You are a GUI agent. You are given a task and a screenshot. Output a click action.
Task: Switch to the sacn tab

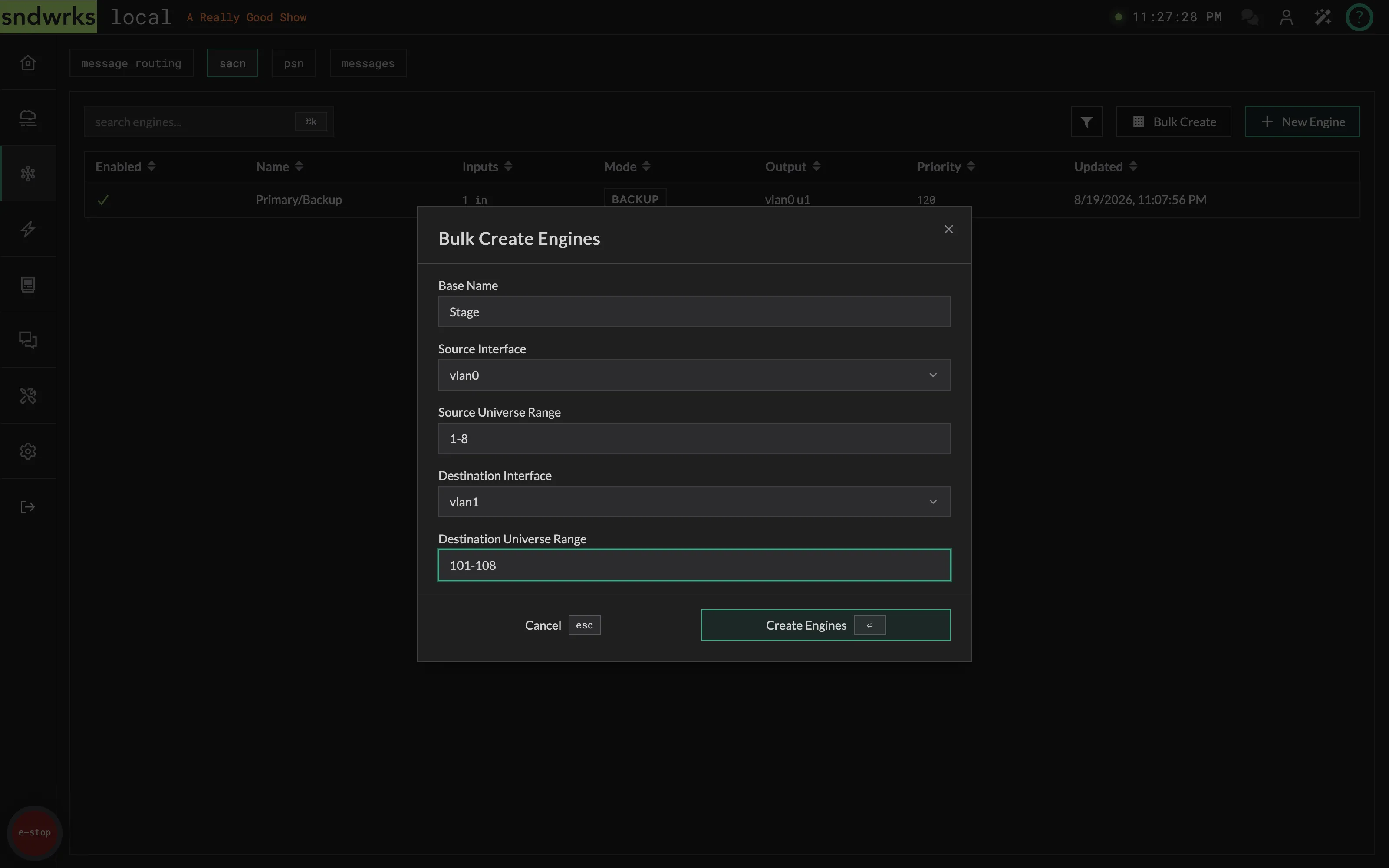(x=233, y=63)
